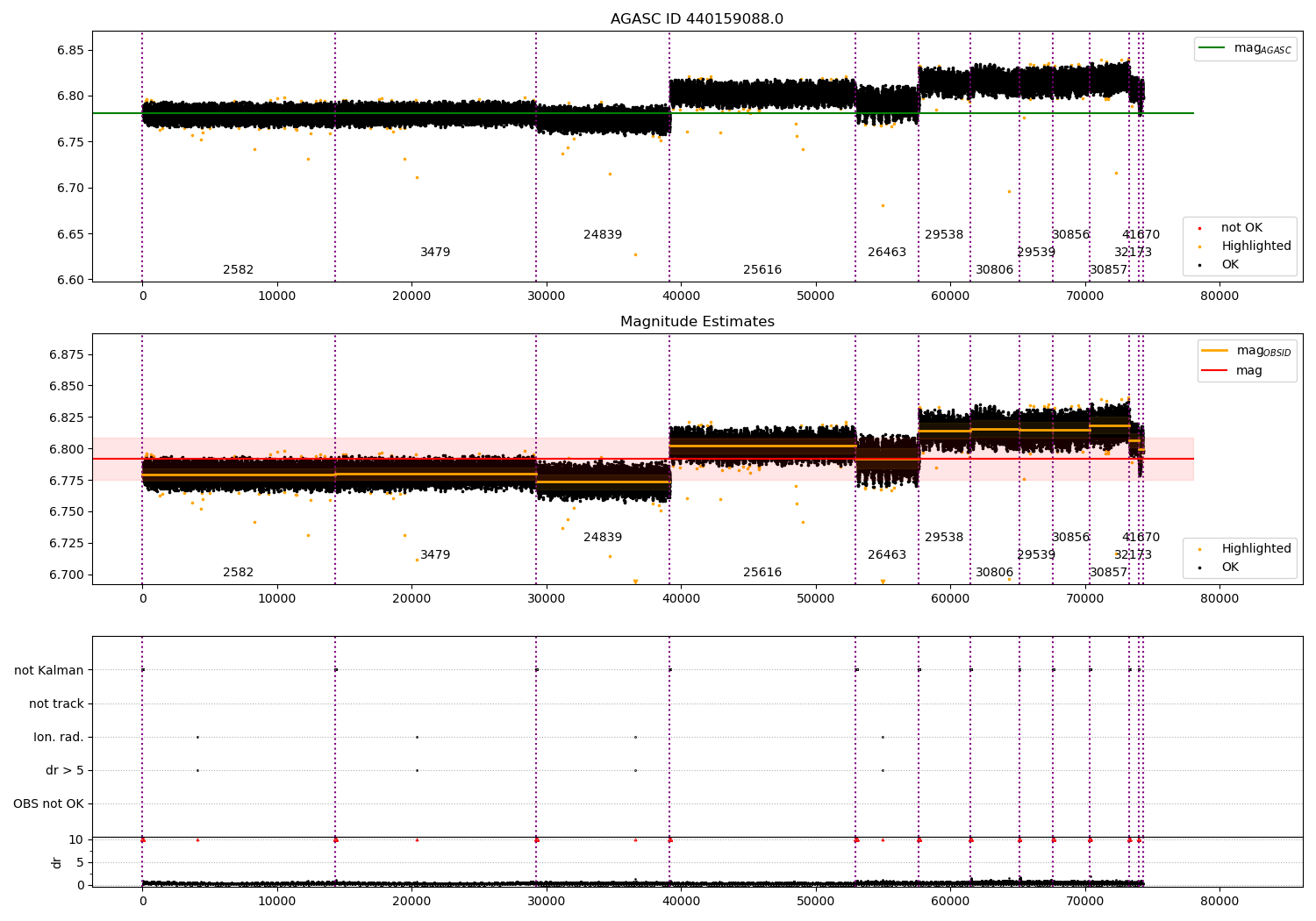1316x921 pixels.
Task: Click obsid 24839 in the Magnitude Estimates plot
Action: pos(603,538)
